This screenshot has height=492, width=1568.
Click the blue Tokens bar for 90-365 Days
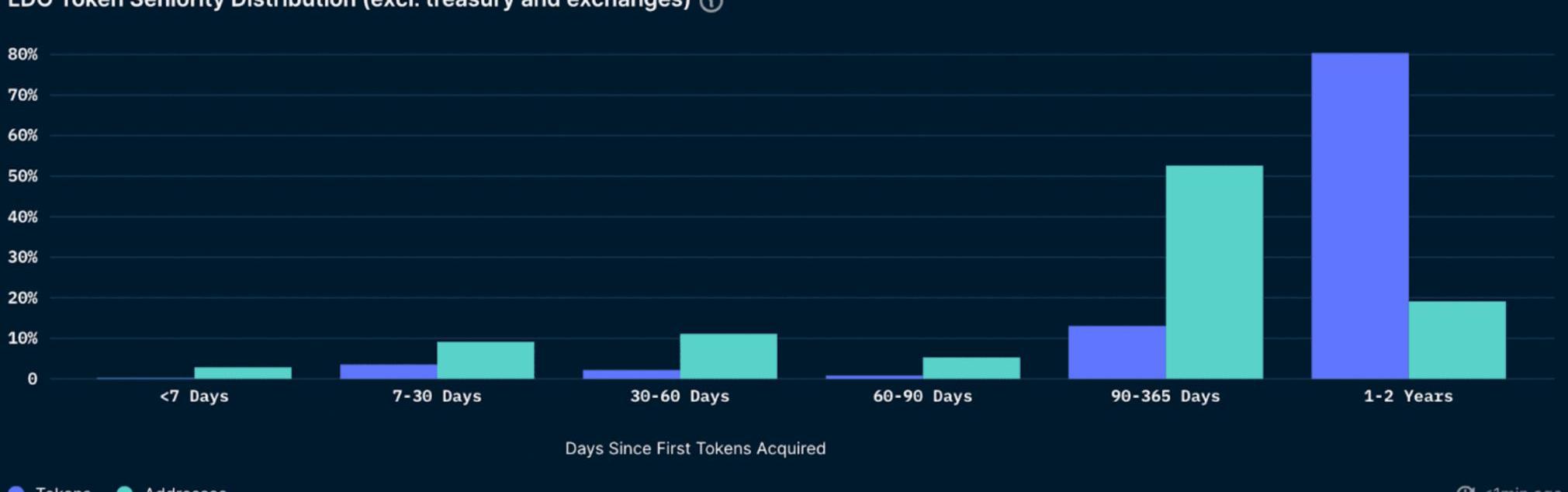[1116, 352]
